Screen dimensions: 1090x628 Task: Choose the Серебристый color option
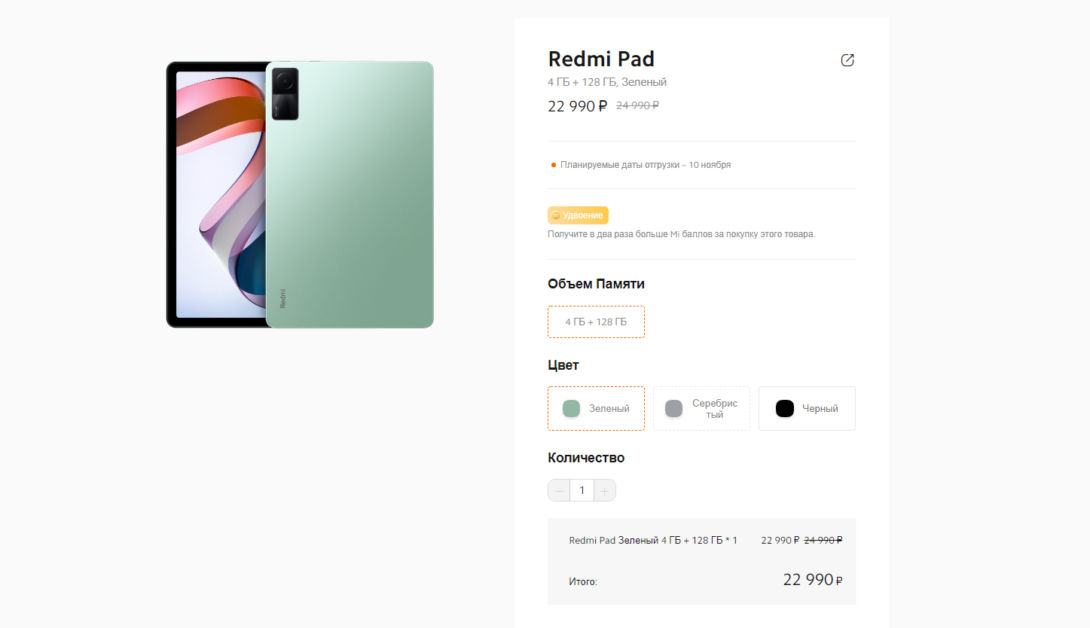(x=701, y=408)
